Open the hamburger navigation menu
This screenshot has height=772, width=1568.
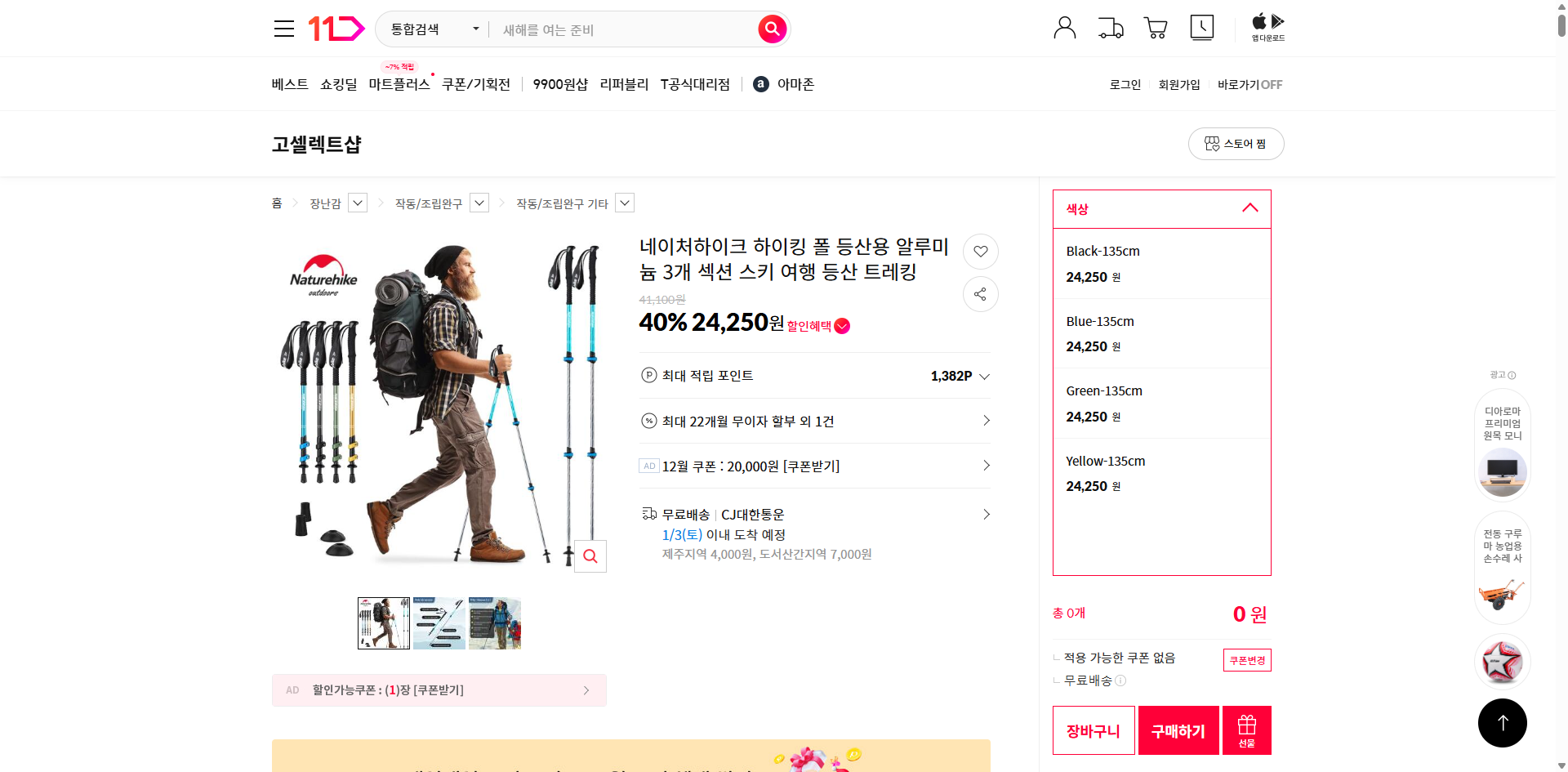pyautogui.click(x=283, y=28)
